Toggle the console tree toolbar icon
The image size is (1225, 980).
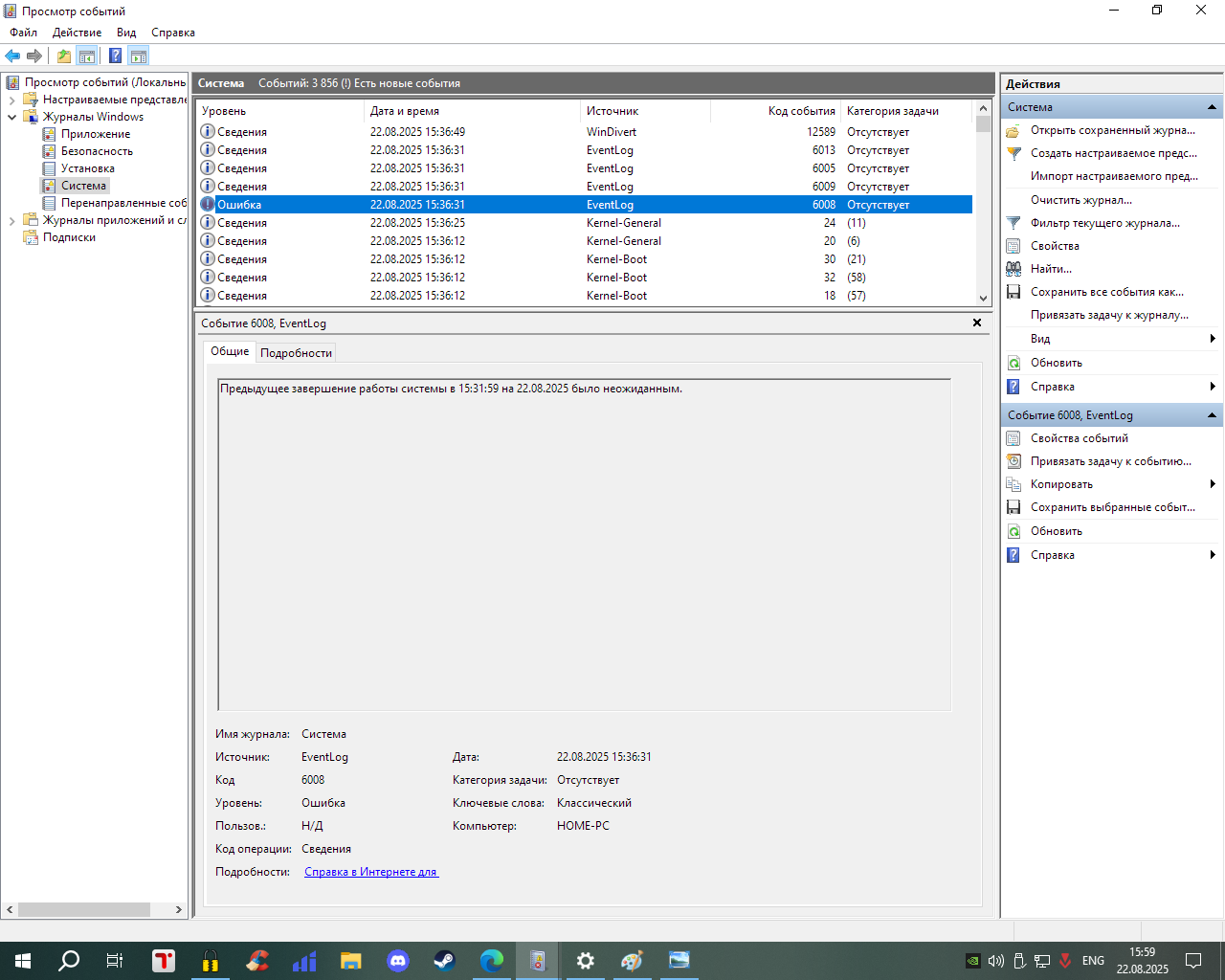point(86,56)
